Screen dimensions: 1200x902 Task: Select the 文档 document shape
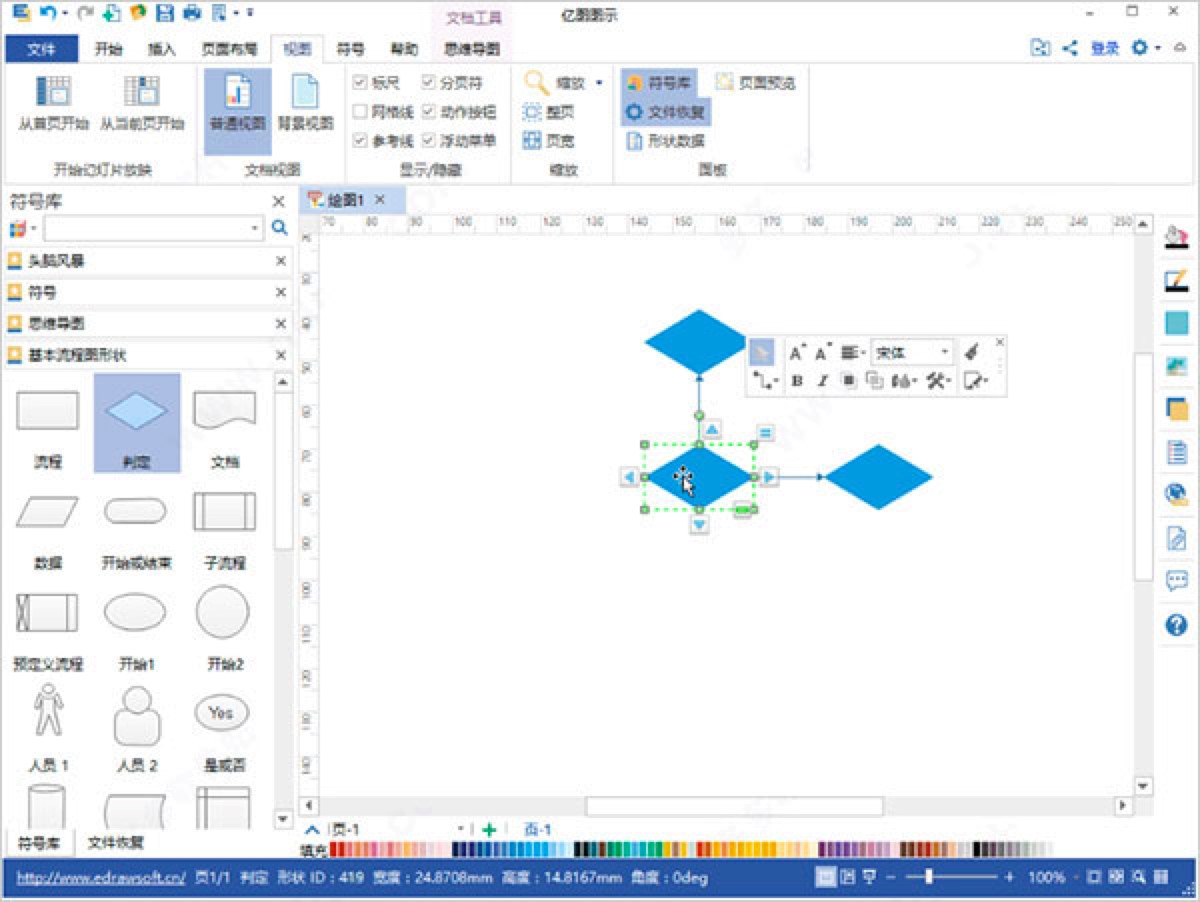(224, 410)
